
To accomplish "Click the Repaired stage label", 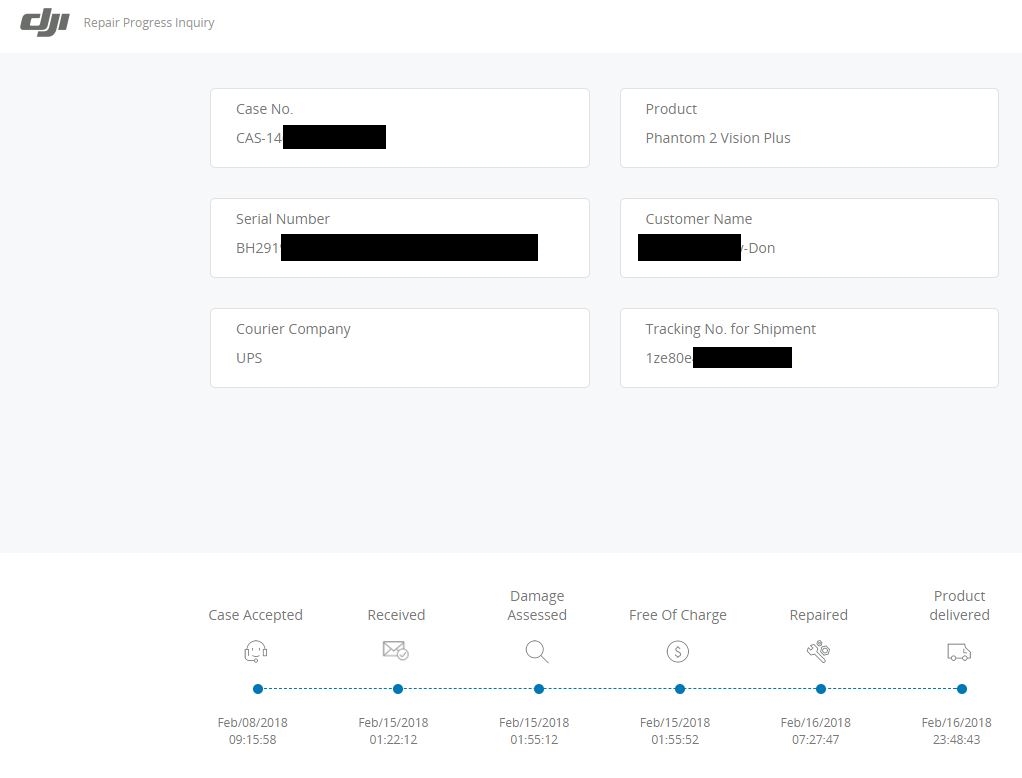I will click(x=819, y=615).
